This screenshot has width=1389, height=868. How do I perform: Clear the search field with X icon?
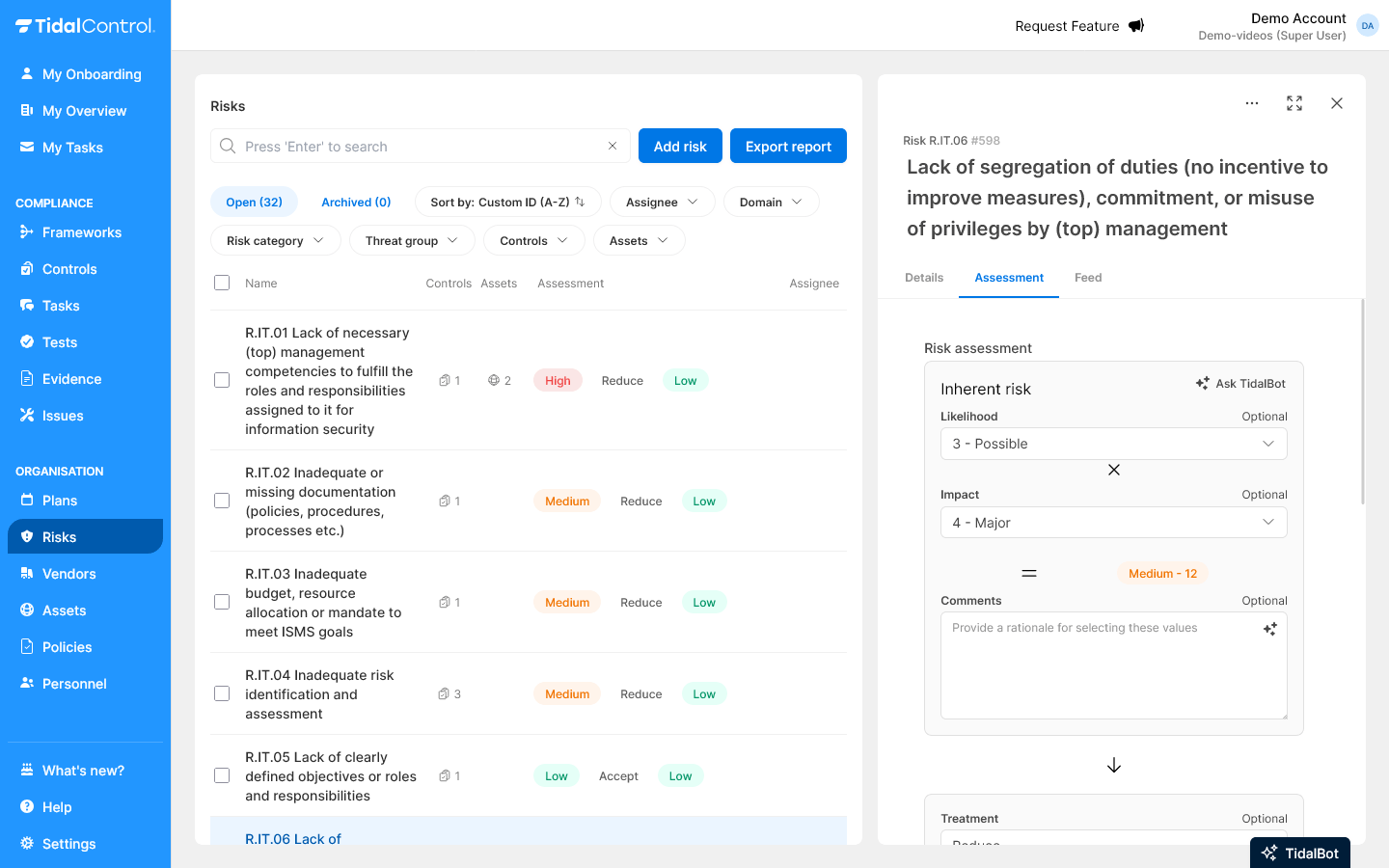[x=613, y=147]
